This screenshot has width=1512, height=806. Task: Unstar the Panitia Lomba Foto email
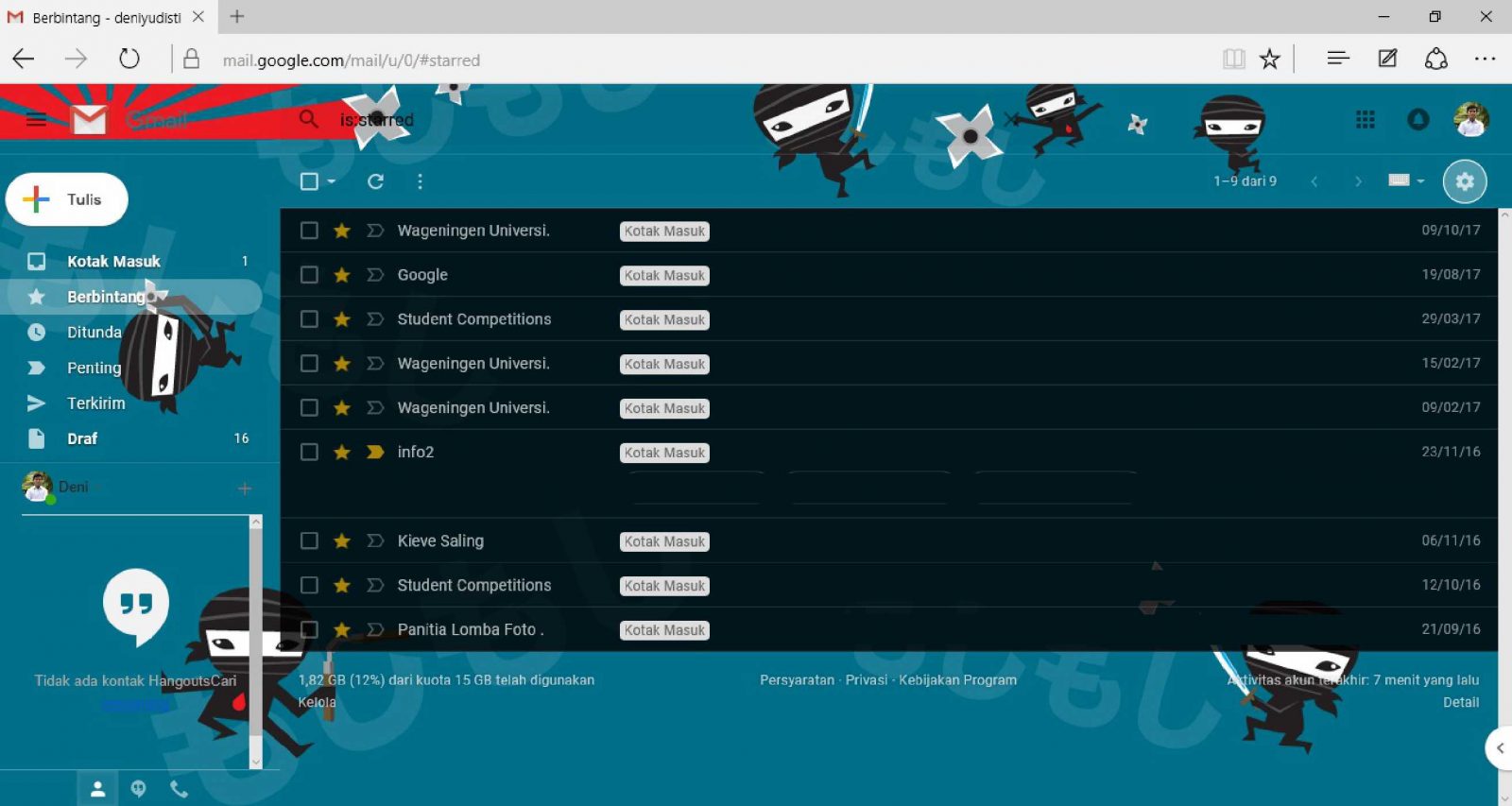[342, 630]
